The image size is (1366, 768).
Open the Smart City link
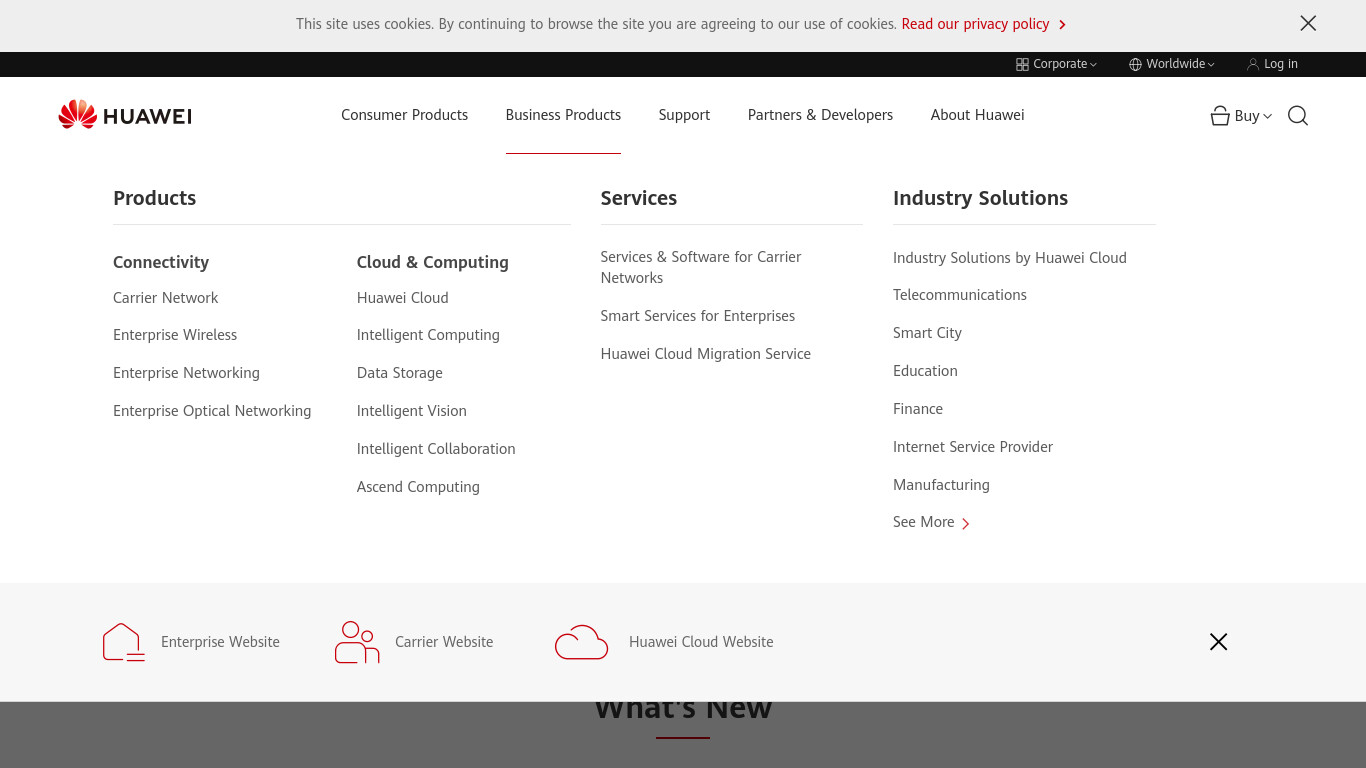click(927, 333)
